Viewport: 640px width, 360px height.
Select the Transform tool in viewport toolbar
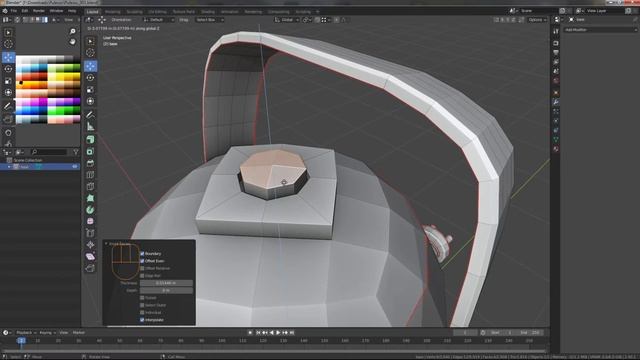point(91,101)
